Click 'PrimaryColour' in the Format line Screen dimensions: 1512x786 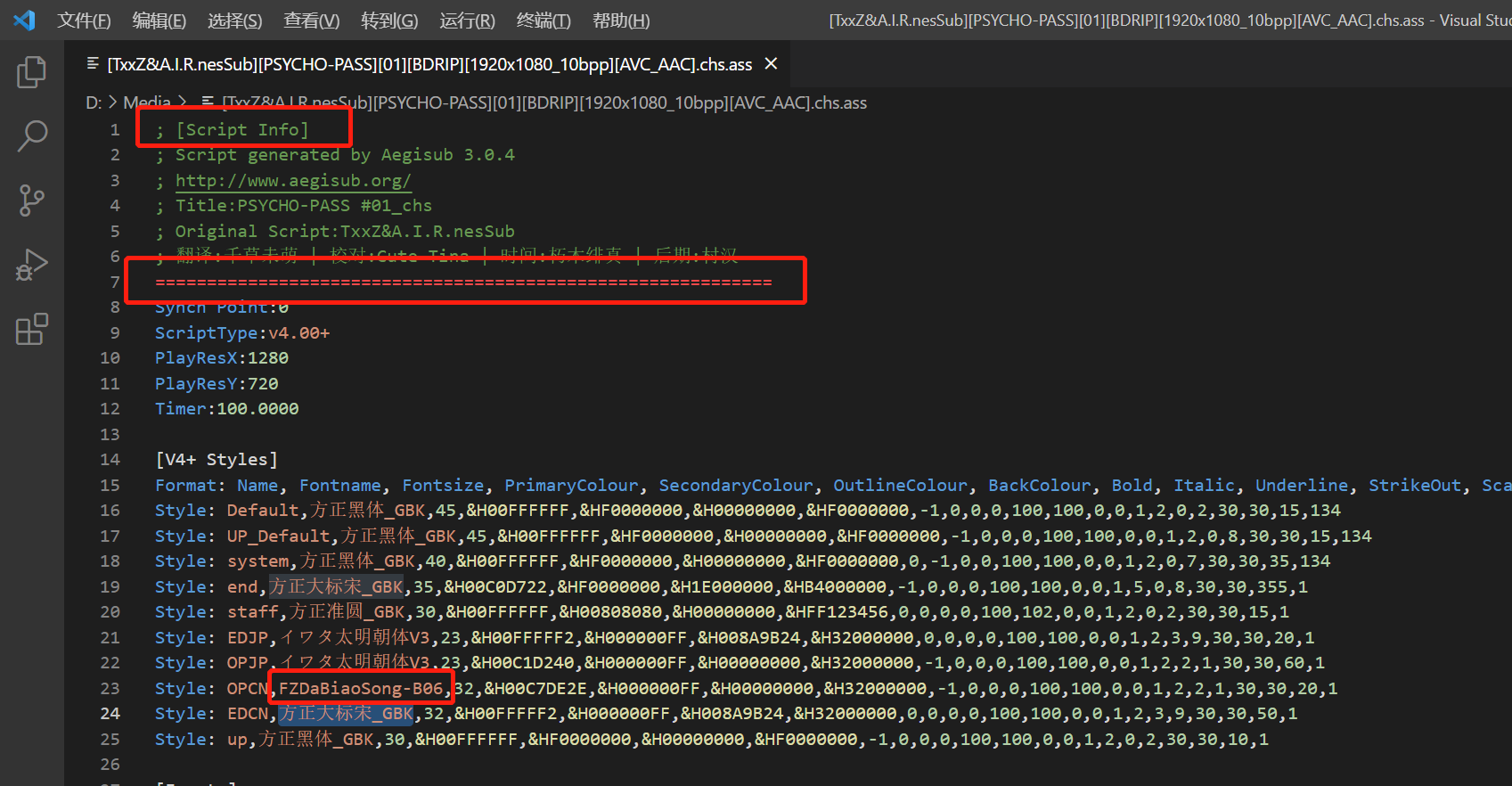click(571, 486)
